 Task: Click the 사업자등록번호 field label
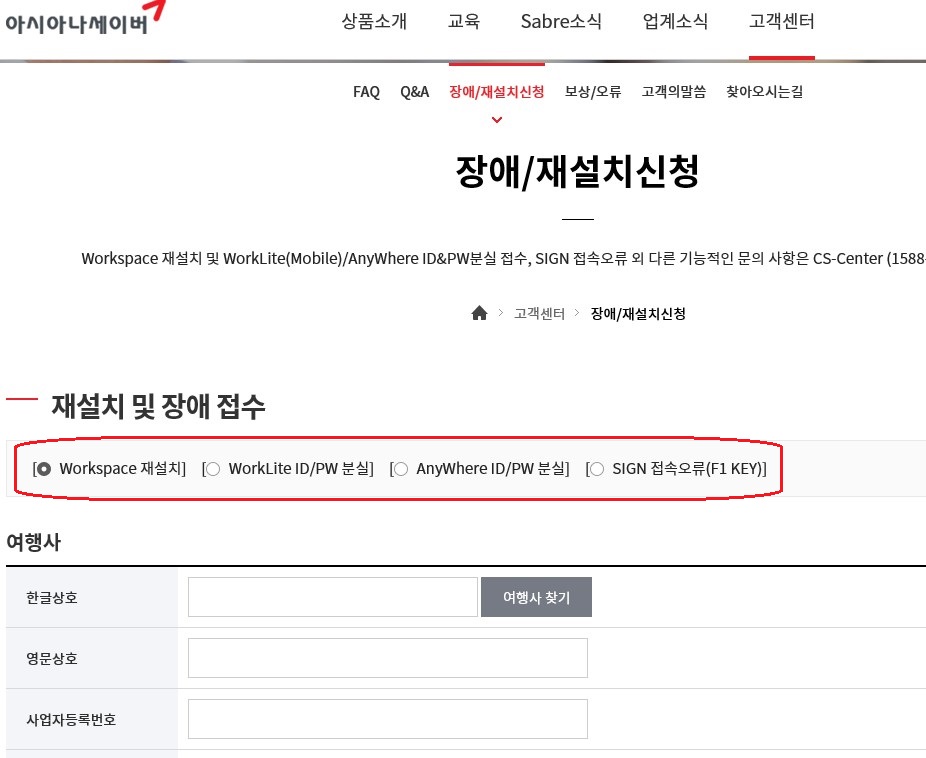pyautogui.click(x=71, y=720)
